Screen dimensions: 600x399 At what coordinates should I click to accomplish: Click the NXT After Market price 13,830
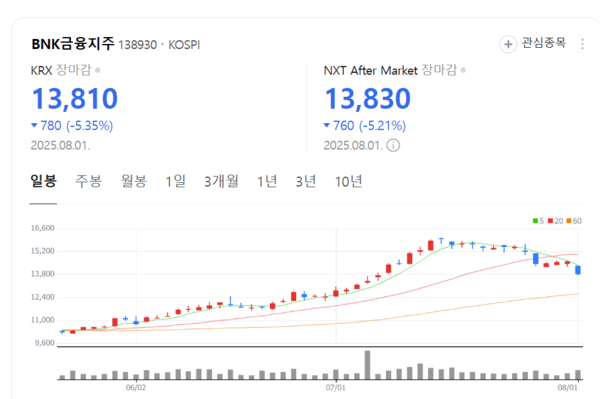pyautogui.click(x=368, y=98)
